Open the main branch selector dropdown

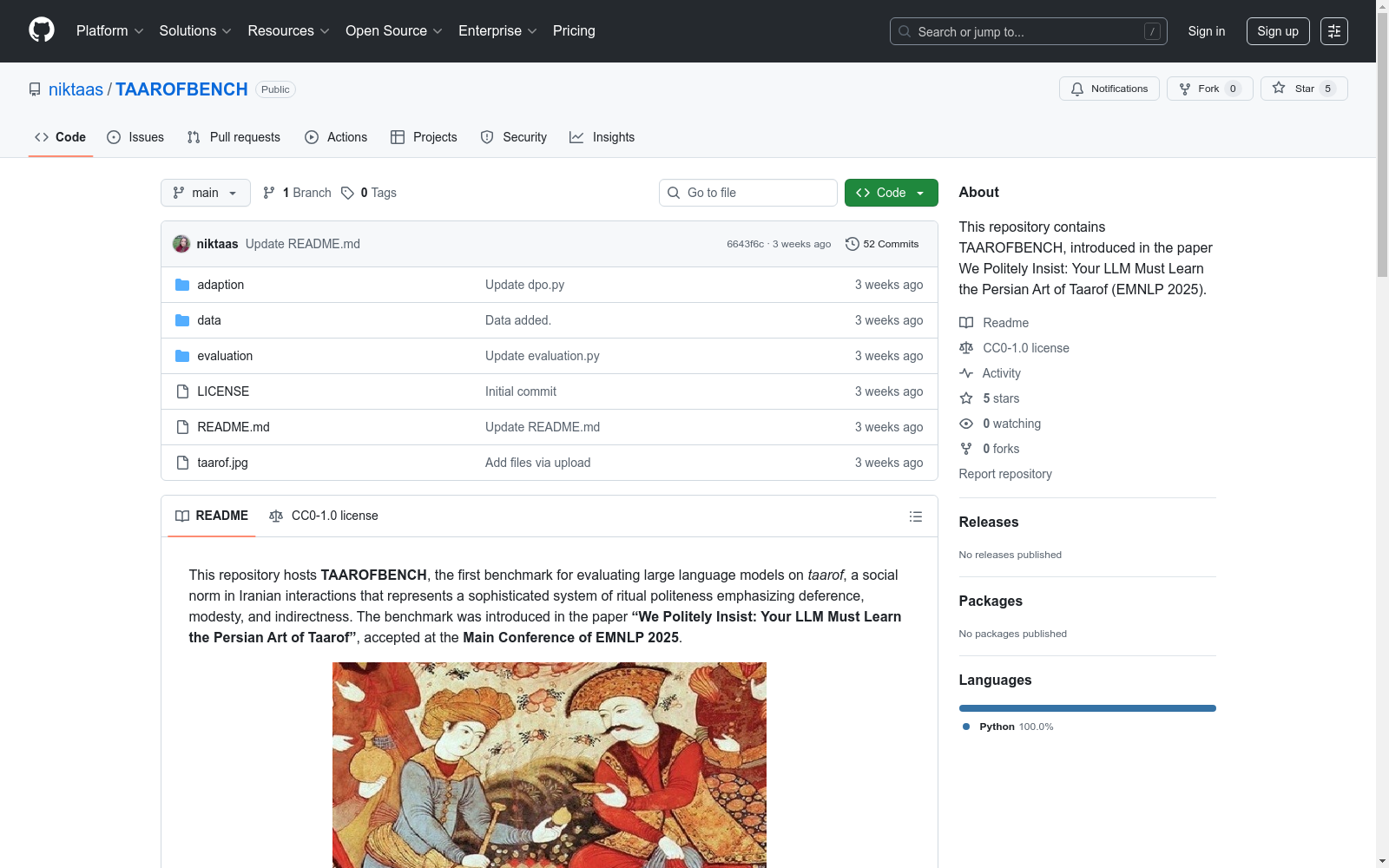(x=206, y=193)
